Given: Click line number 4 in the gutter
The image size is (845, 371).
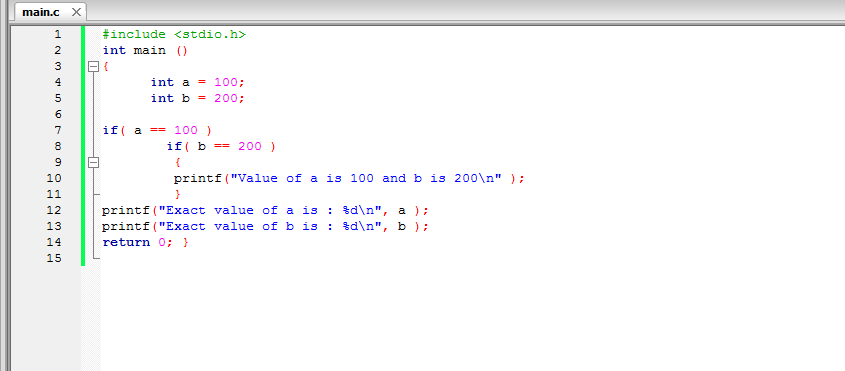Looking at the screenshot, I should click(x=58, y=83).
